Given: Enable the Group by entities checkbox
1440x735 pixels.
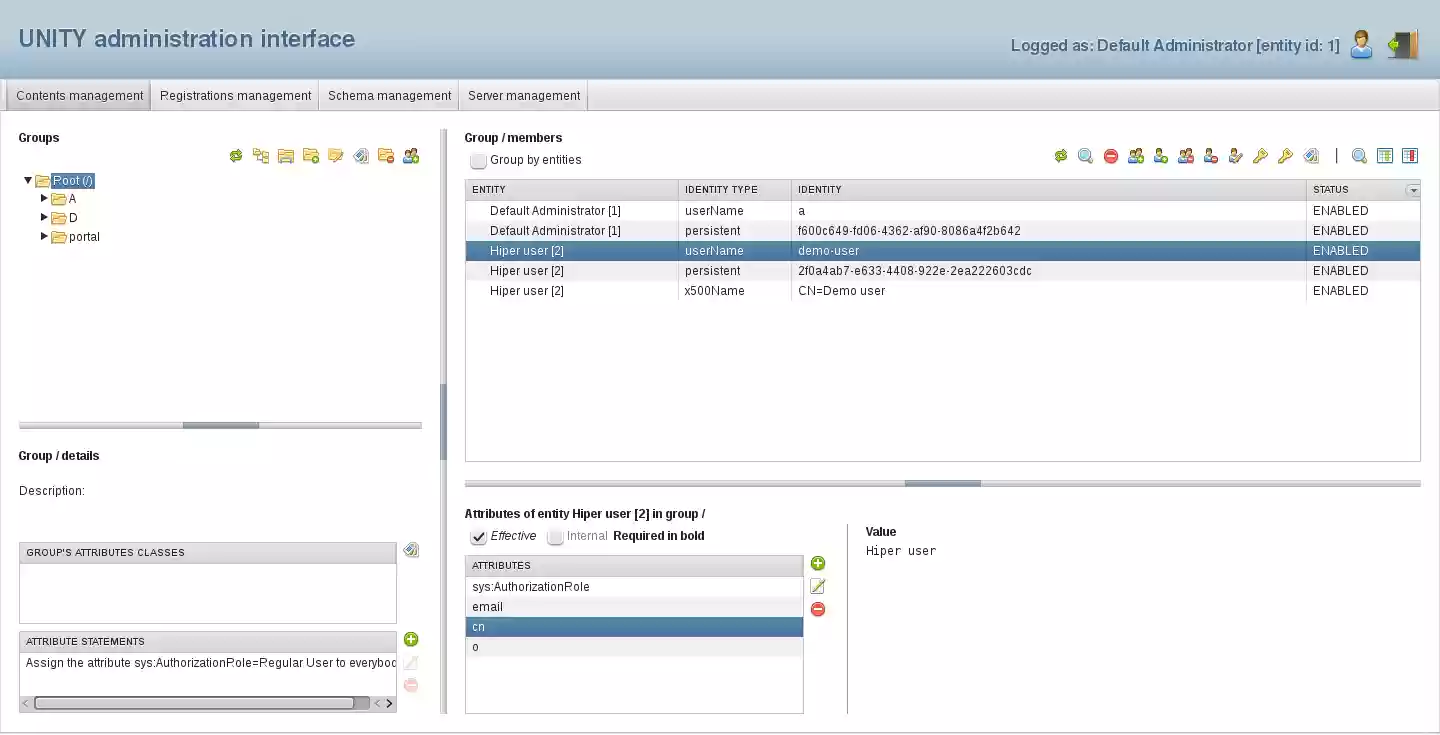Looking at the screenshot, I should [x=478, y=160].
